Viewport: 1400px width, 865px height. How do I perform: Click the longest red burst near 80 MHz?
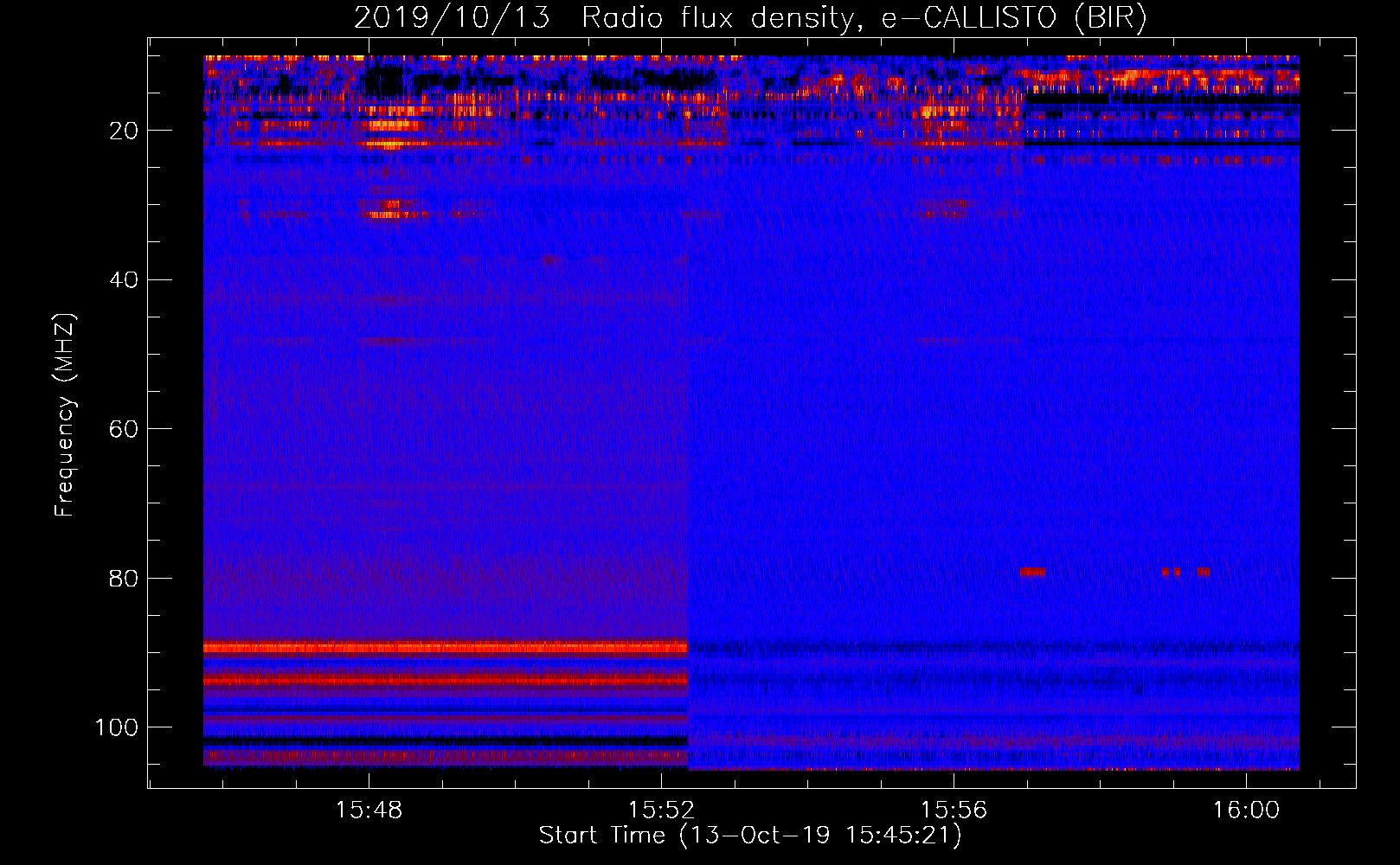[x=1032, y=572]
